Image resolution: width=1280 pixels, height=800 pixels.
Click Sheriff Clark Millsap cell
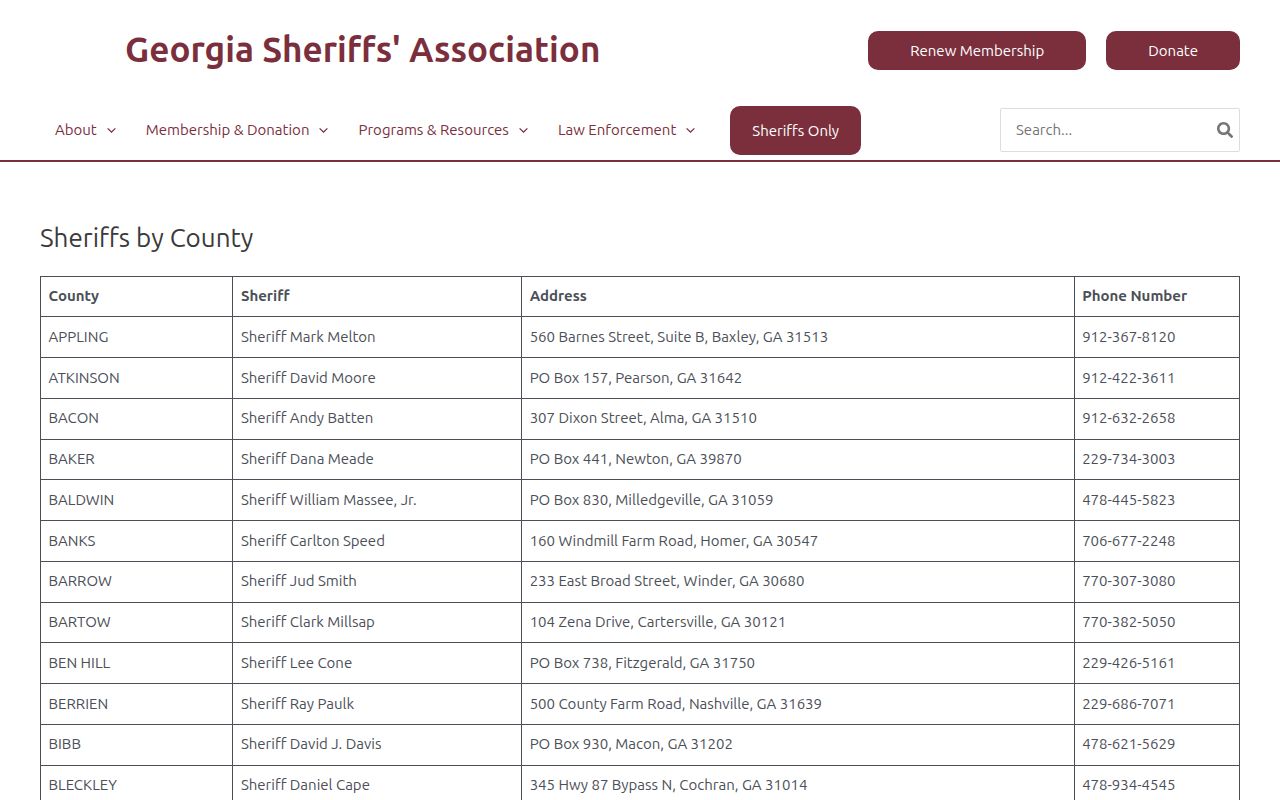[x=377, y=622]
